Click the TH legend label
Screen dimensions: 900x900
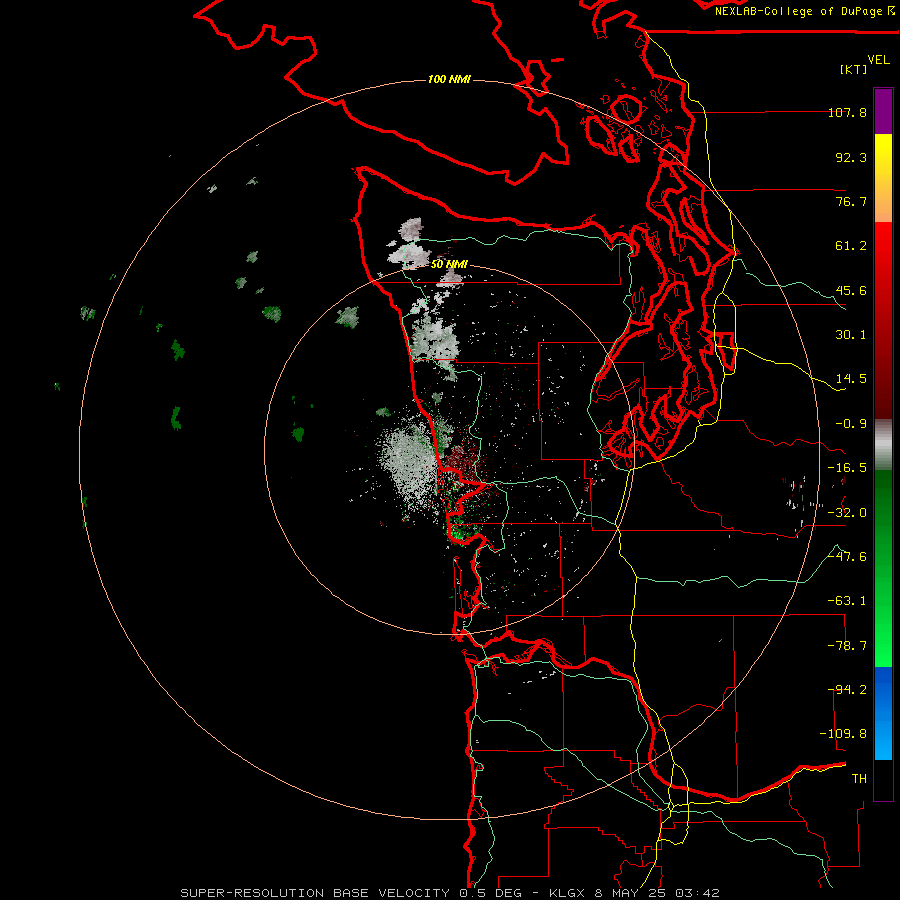859,779
